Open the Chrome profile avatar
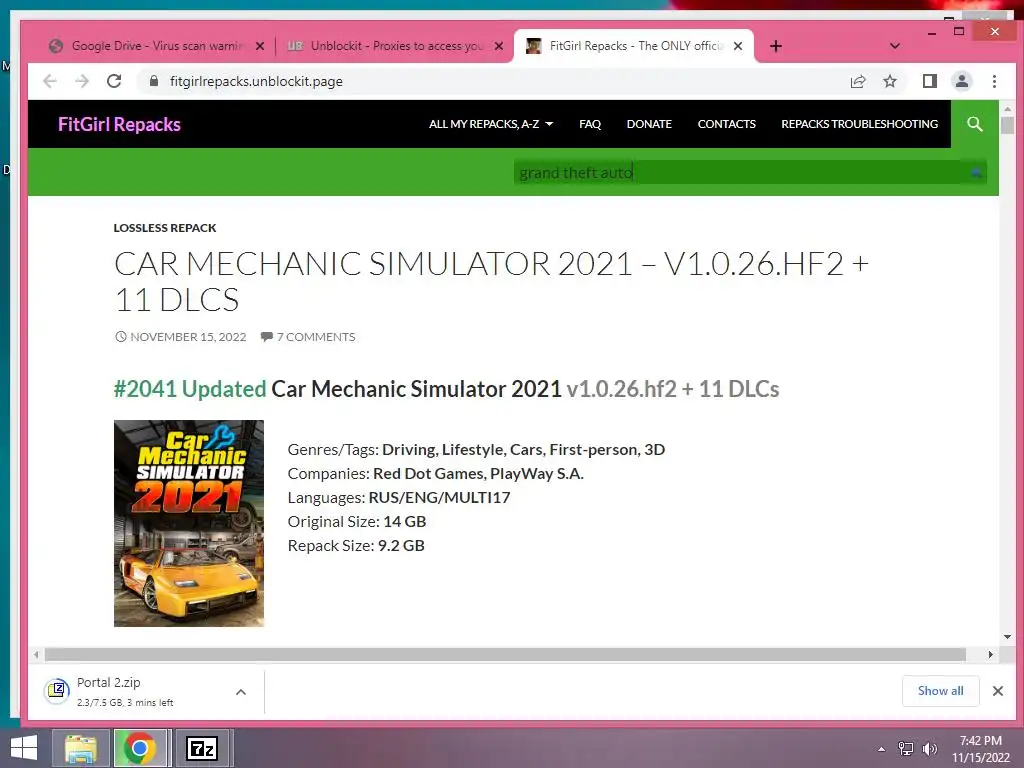Image resolution: width=1024 pixels, height=768 pixels. [x=961, y=81]
